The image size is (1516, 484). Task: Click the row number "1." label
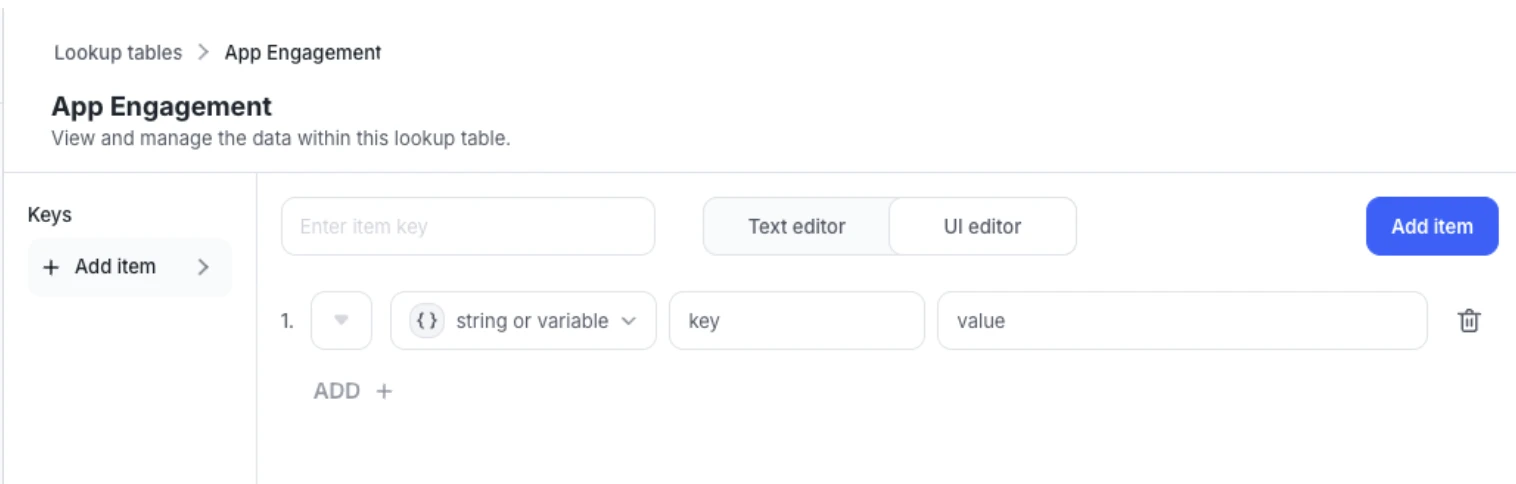287,321
